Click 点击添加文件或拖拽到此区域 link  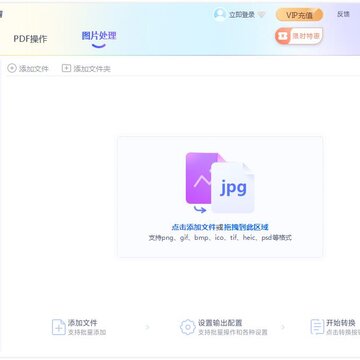[x=220, y=227]
